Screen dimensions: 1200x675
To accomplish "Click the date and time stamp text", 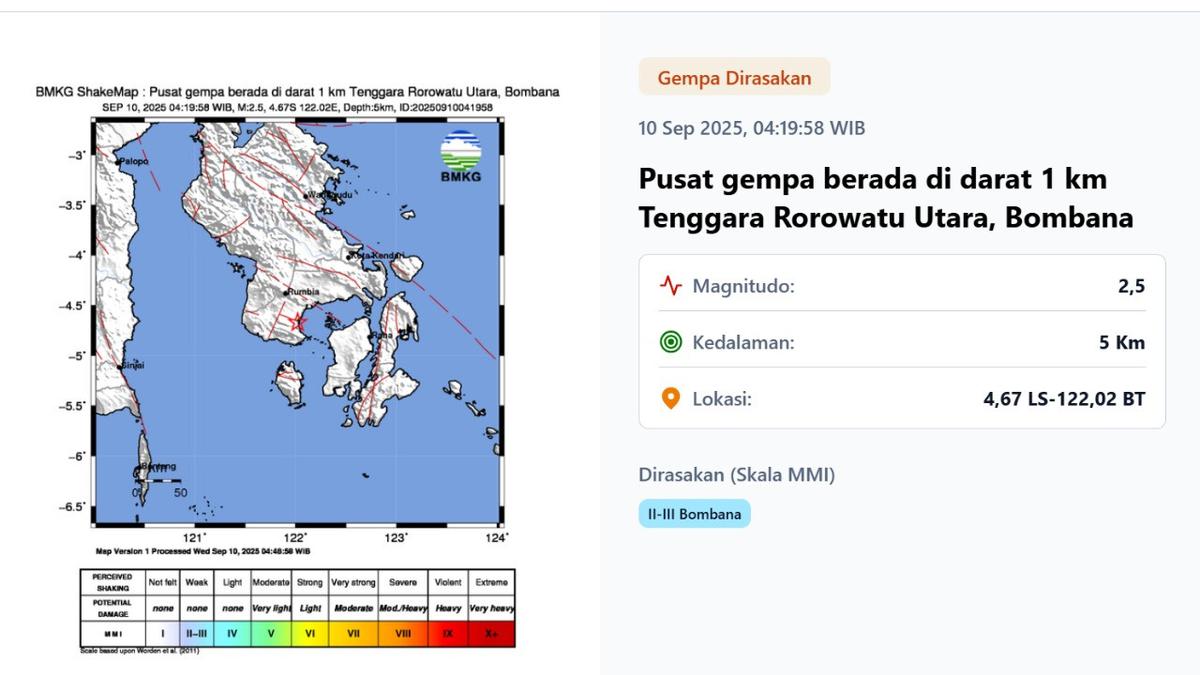I will [x=752, y=128].
